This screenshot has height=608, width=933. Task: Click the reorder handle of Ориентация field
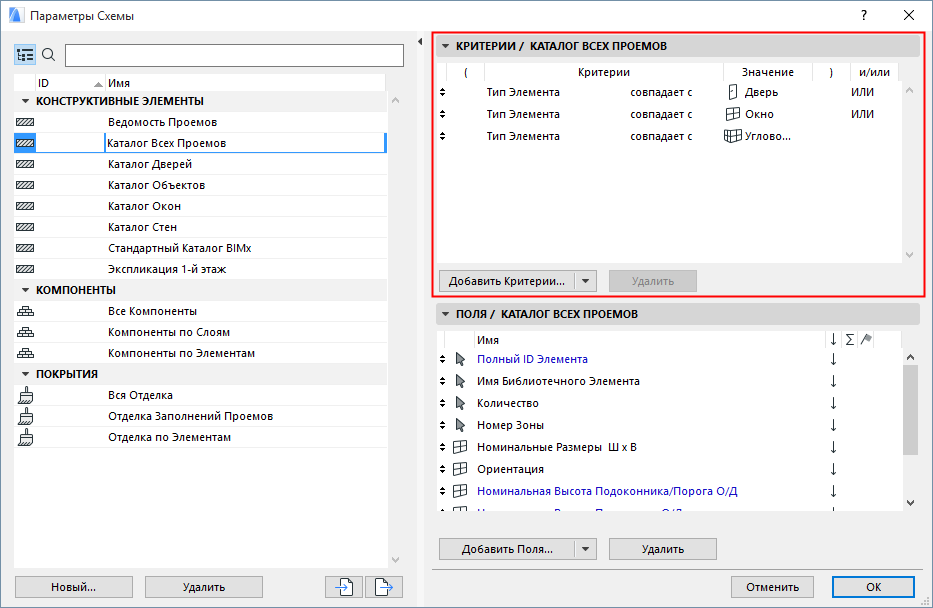[x=442, y=469]
